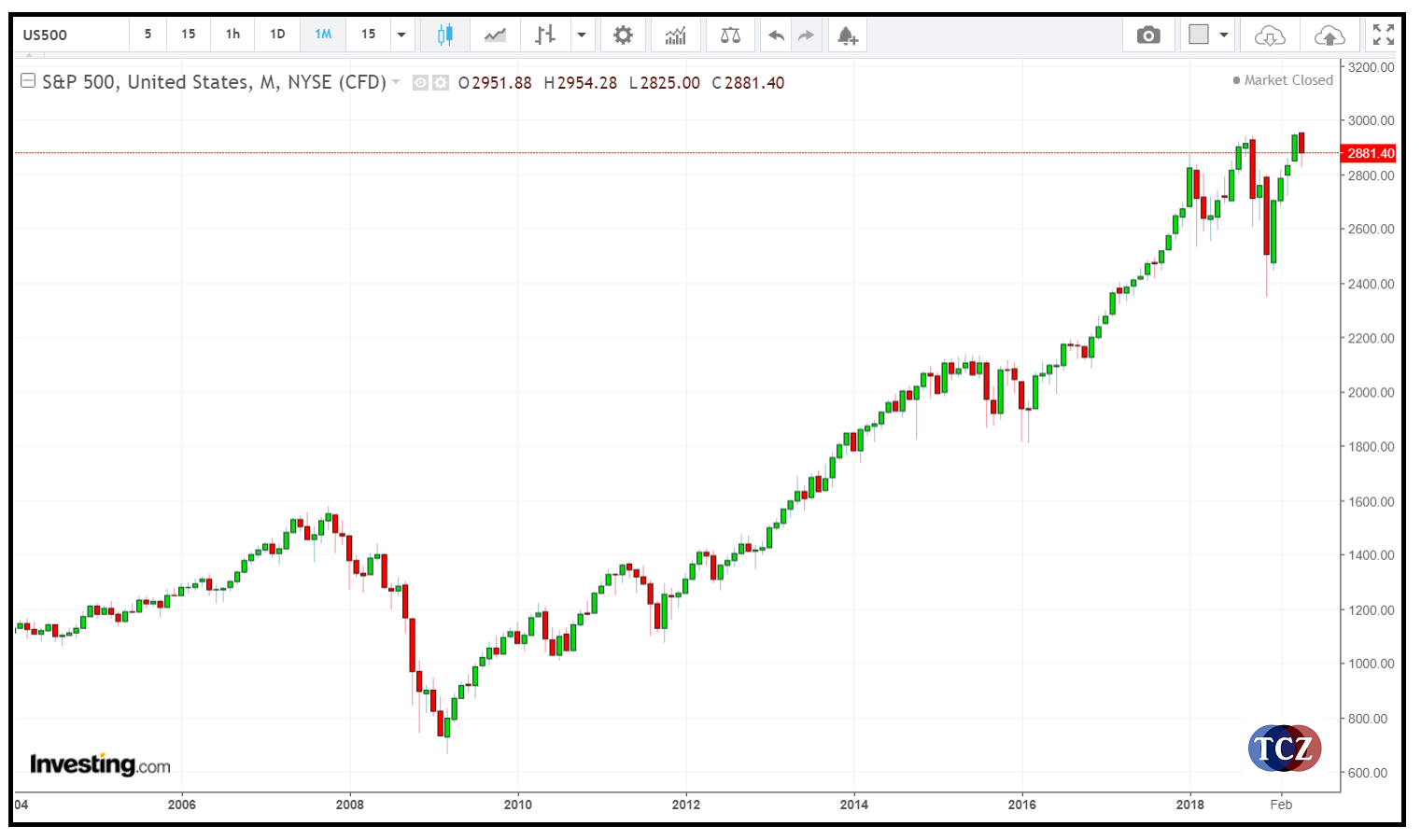Image resolution: width=1421 pixels, height=840 pixels.
Task: Save the chart using the cloud upload icon
Action: coord(1330,35)
